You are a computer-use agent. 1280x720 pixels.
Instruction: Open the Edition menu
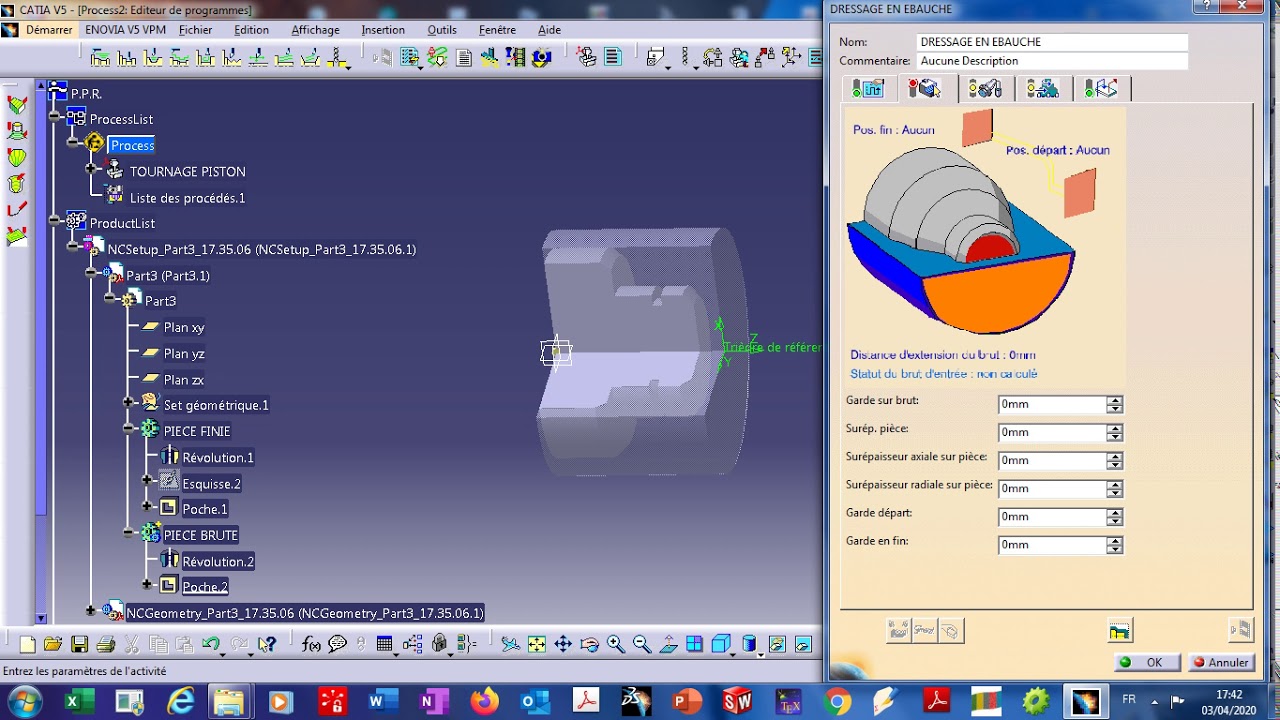click(x=251, y=30)
